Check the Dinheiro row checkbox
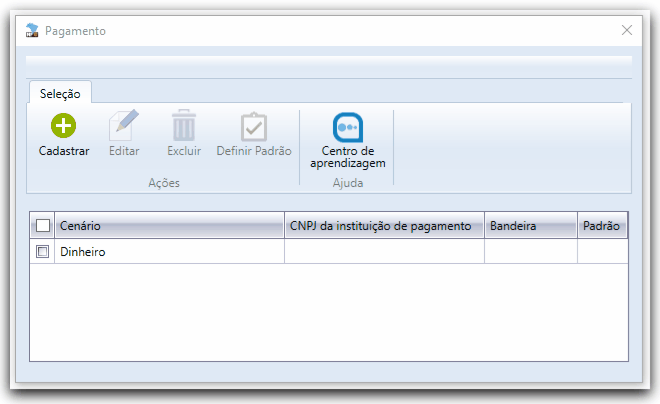The height and width of the screenshot is (404, 660). pyautogui.click(x=43, y=252)
